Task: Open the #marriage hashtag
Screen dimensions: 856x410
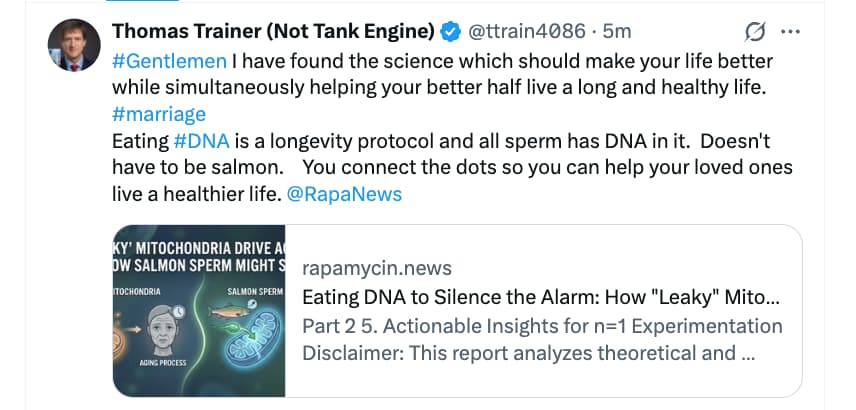Action: click(x=159, y=114)
